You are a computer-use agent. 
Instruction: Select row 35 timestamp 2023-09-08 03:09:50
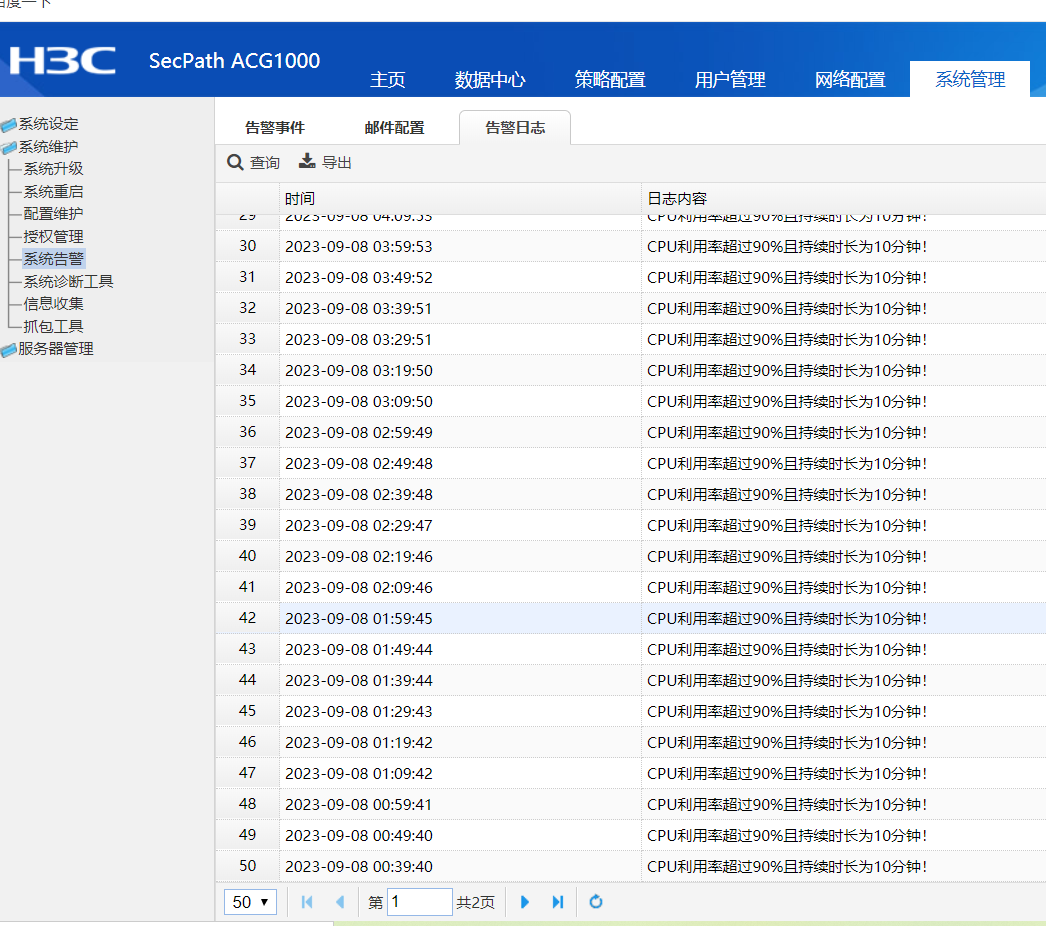pyautogui.click(x=359, y=402)
